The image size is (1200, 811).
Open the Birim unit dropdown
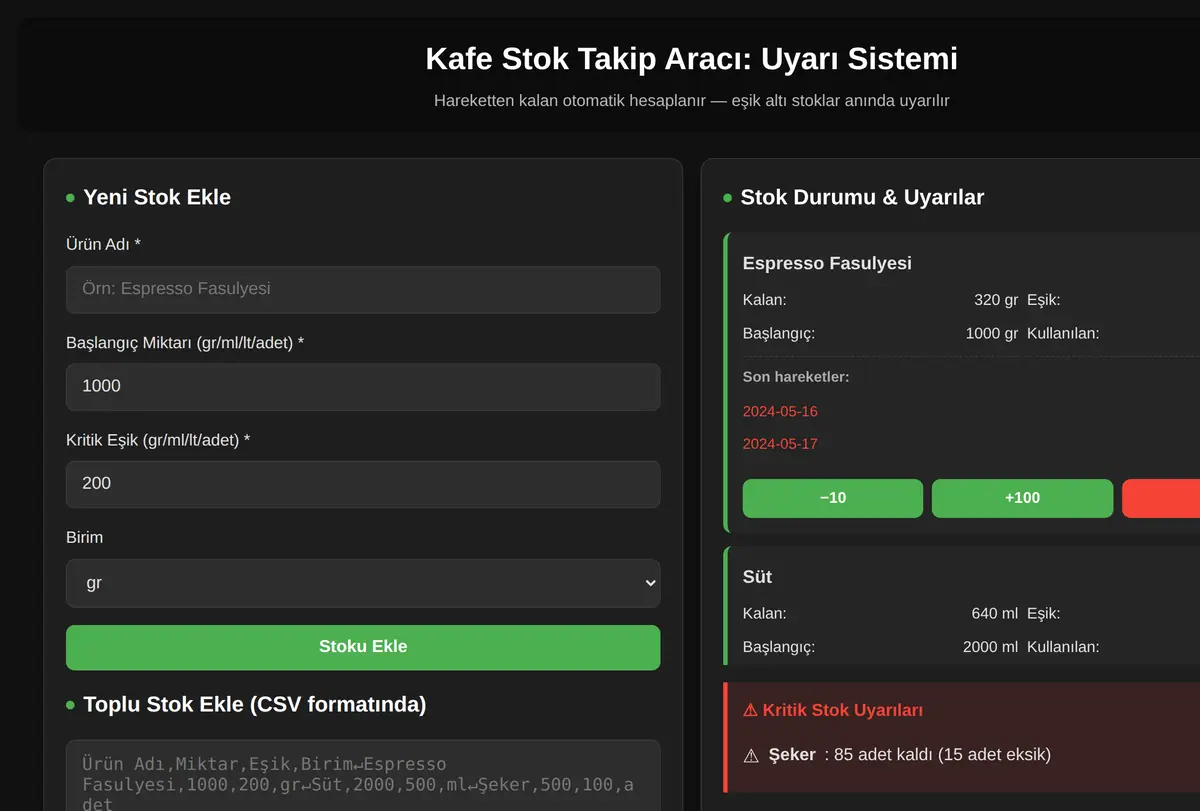(363, 583)
